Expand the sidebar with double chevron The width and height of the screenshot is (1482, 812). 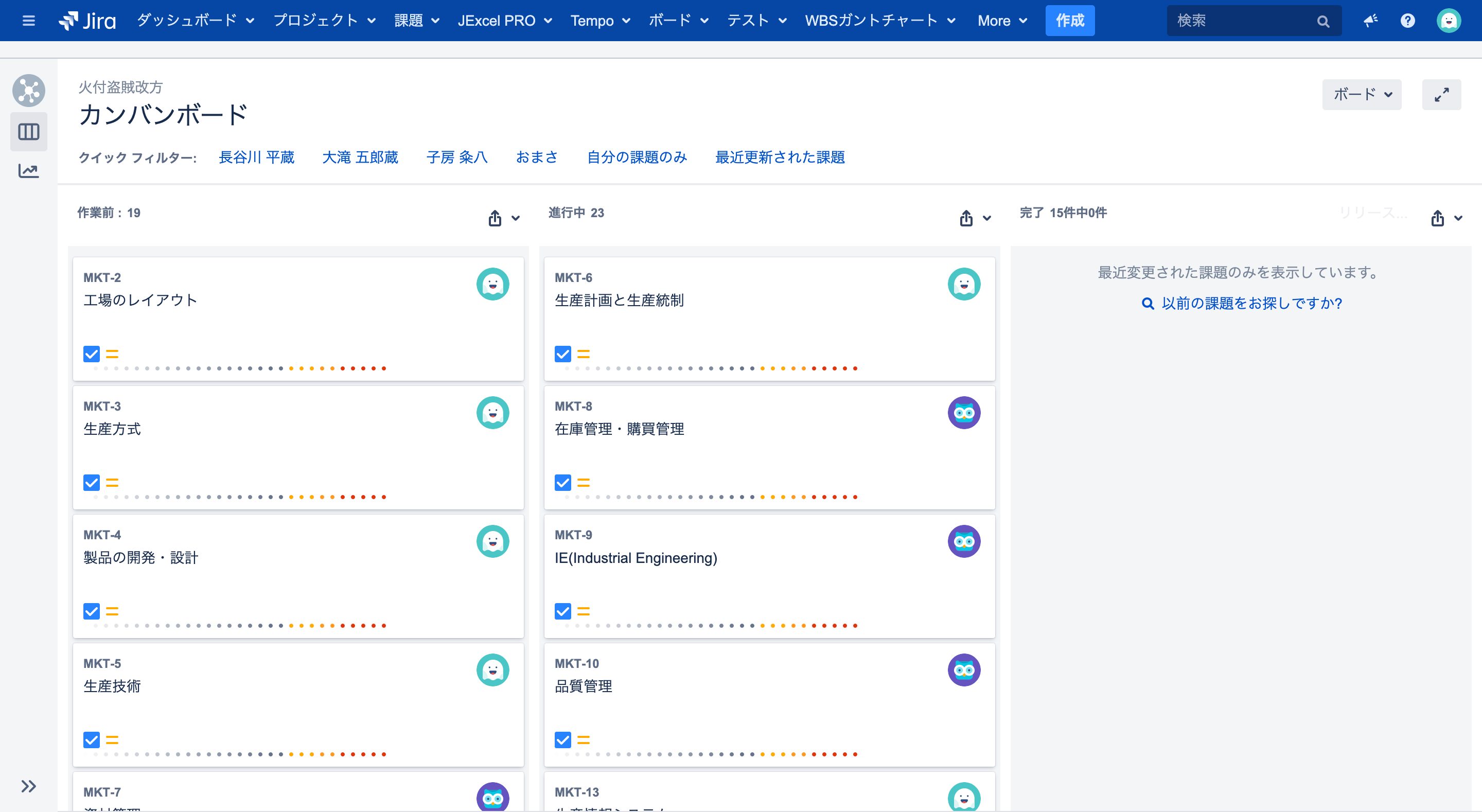[29, 786]
